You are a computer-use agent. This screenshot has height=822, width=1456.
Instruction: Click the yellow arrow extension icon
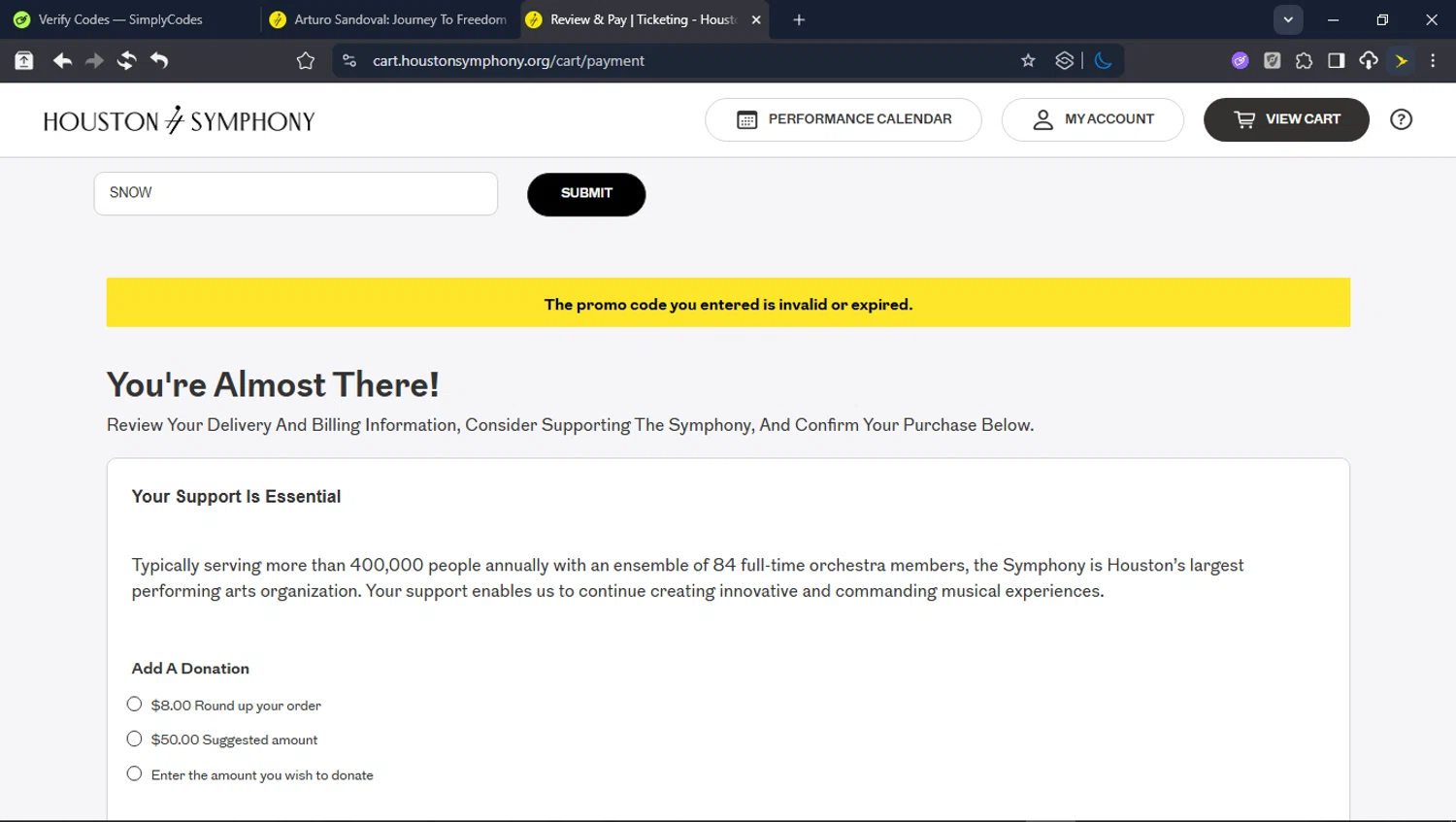coord(1401,60)
